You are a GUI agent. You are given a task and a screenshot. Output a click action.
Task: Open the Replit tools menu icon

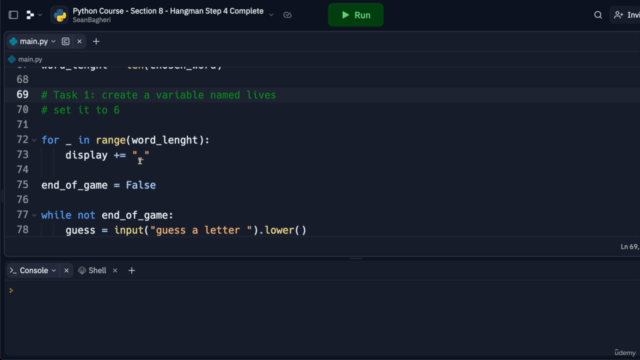[x=30, y=15]
